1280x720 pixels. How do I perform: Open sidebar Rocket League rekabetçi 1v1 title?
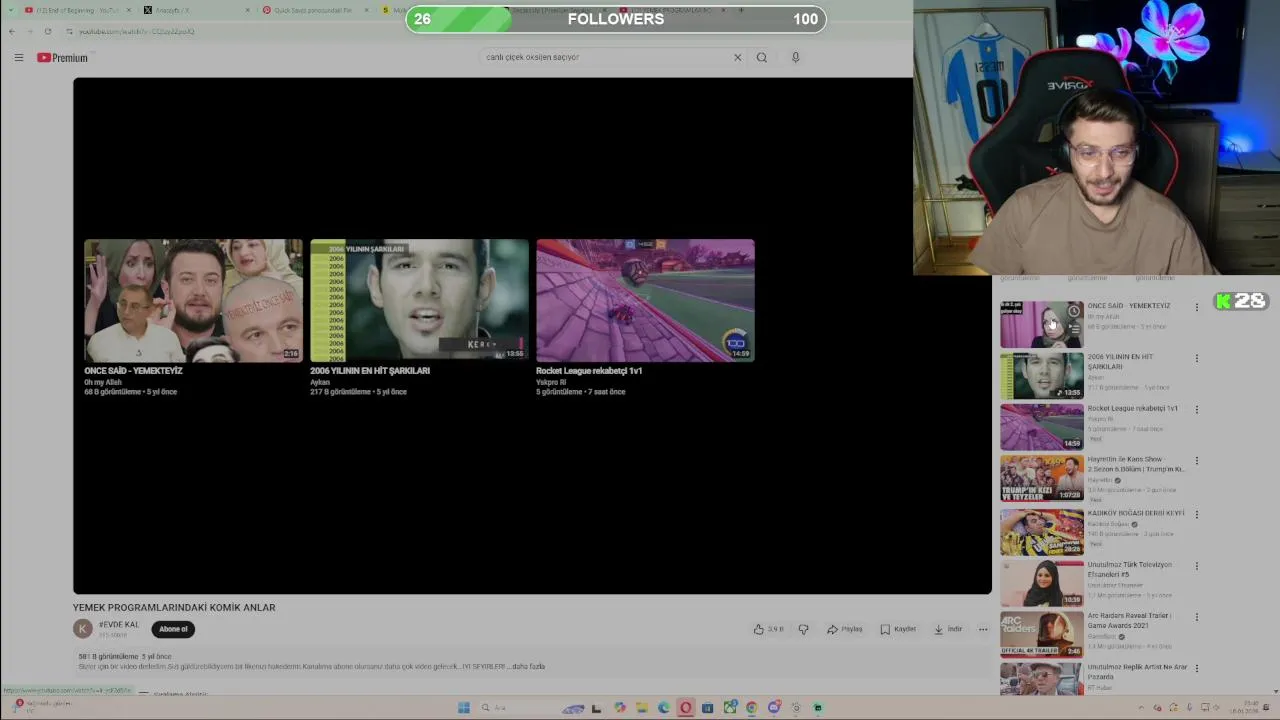1133,408
